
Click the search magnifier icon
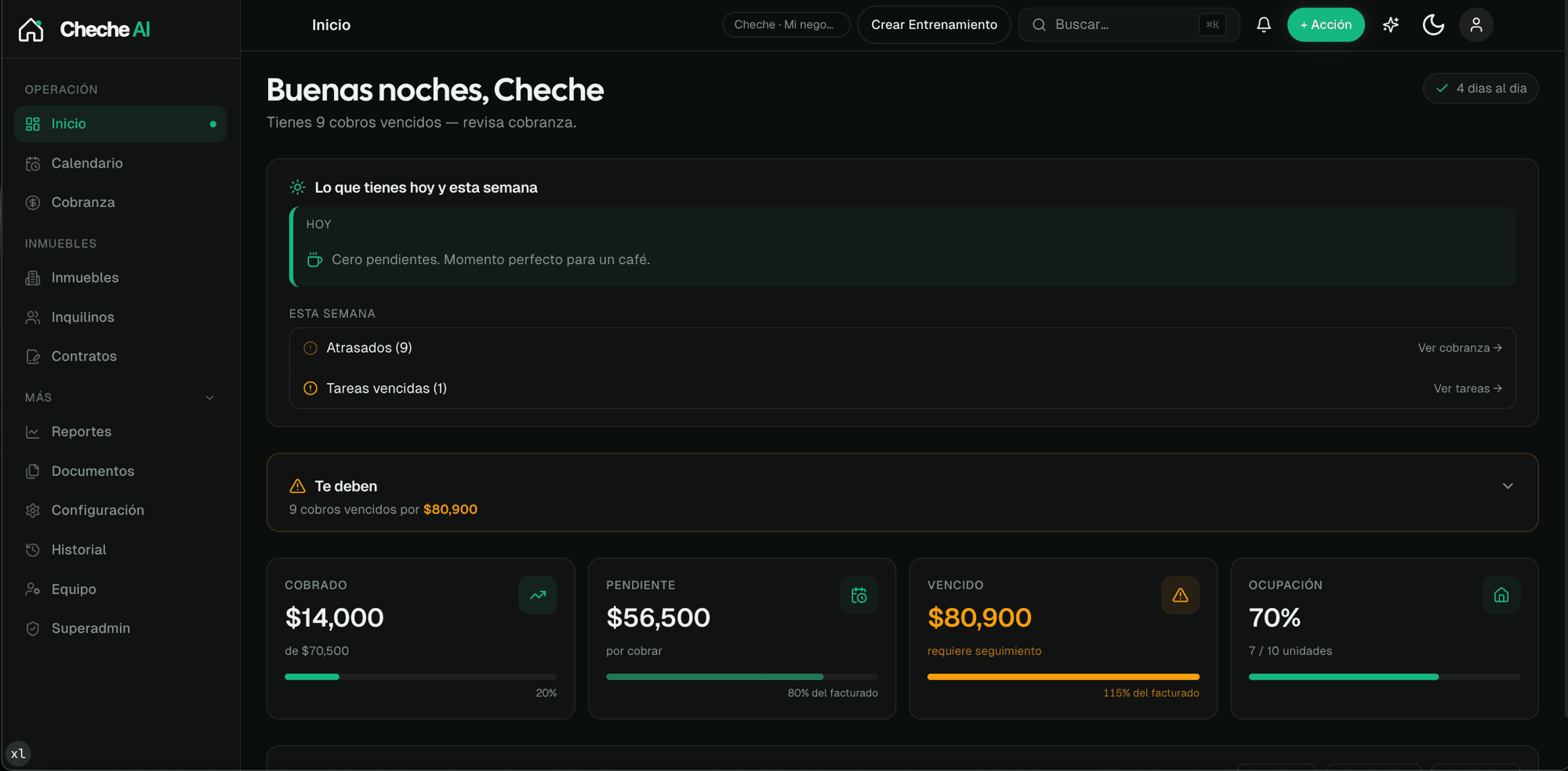[1039, 25]
